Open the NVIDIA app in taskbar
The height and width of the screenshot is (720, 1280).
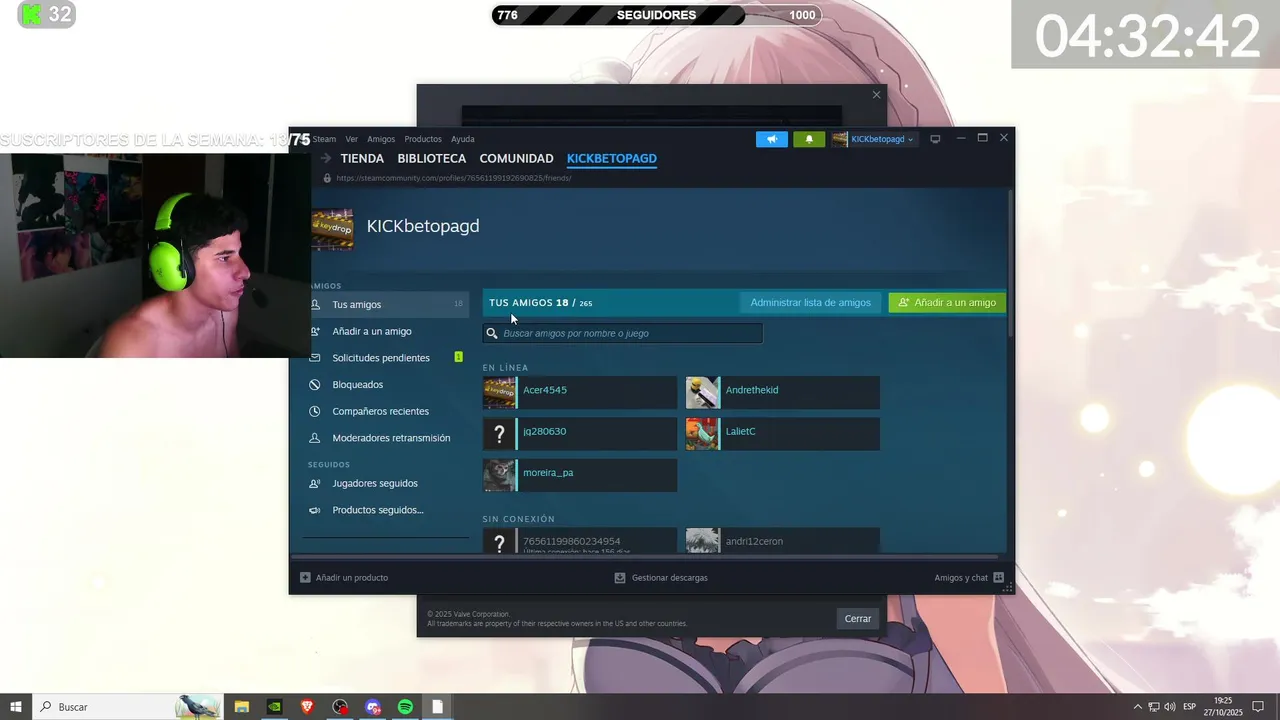[x=274, y=707]
